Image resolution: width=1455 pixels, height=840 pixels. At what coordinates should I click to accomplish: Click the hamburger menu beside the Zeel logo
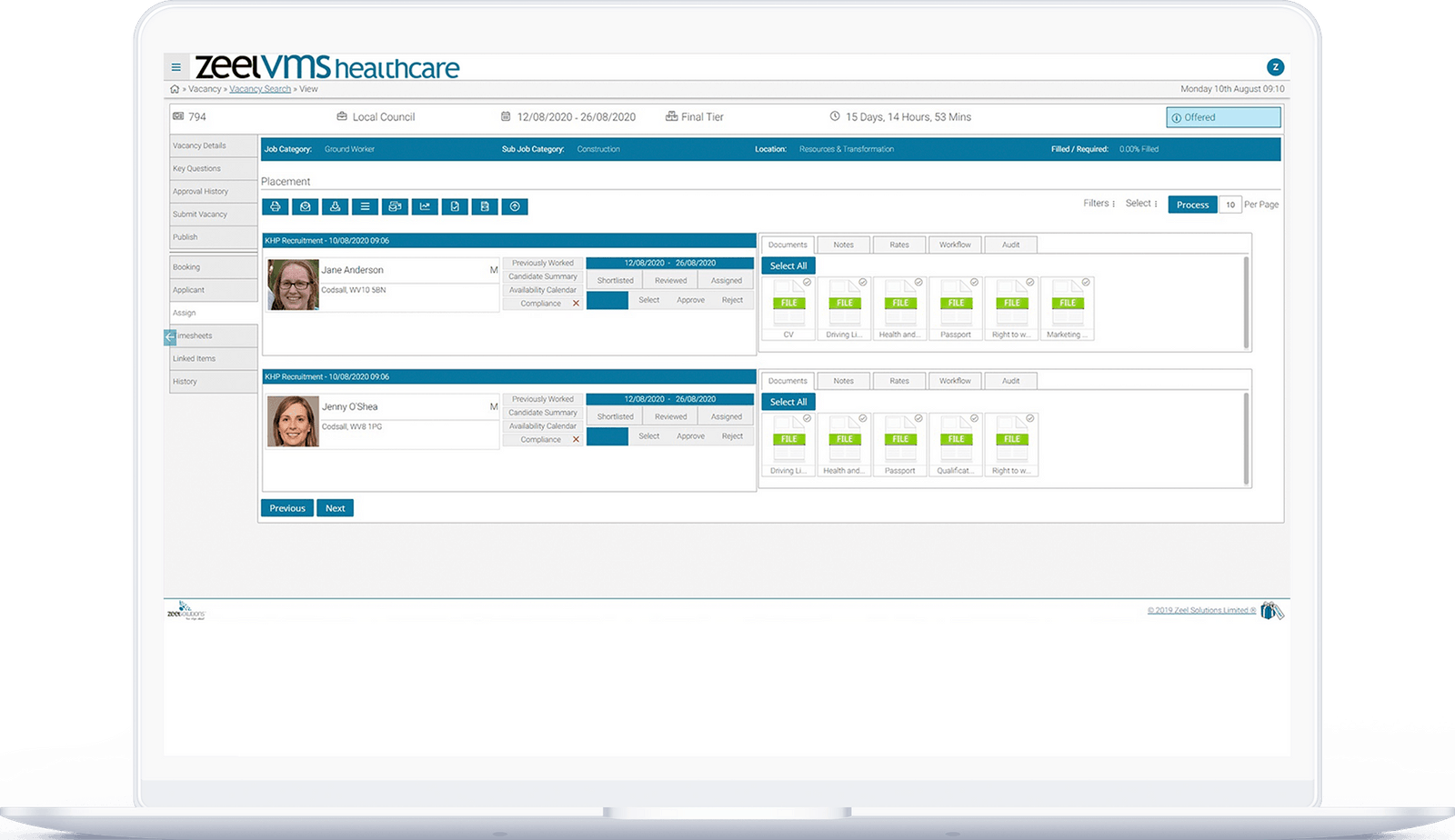coord(176,65)
